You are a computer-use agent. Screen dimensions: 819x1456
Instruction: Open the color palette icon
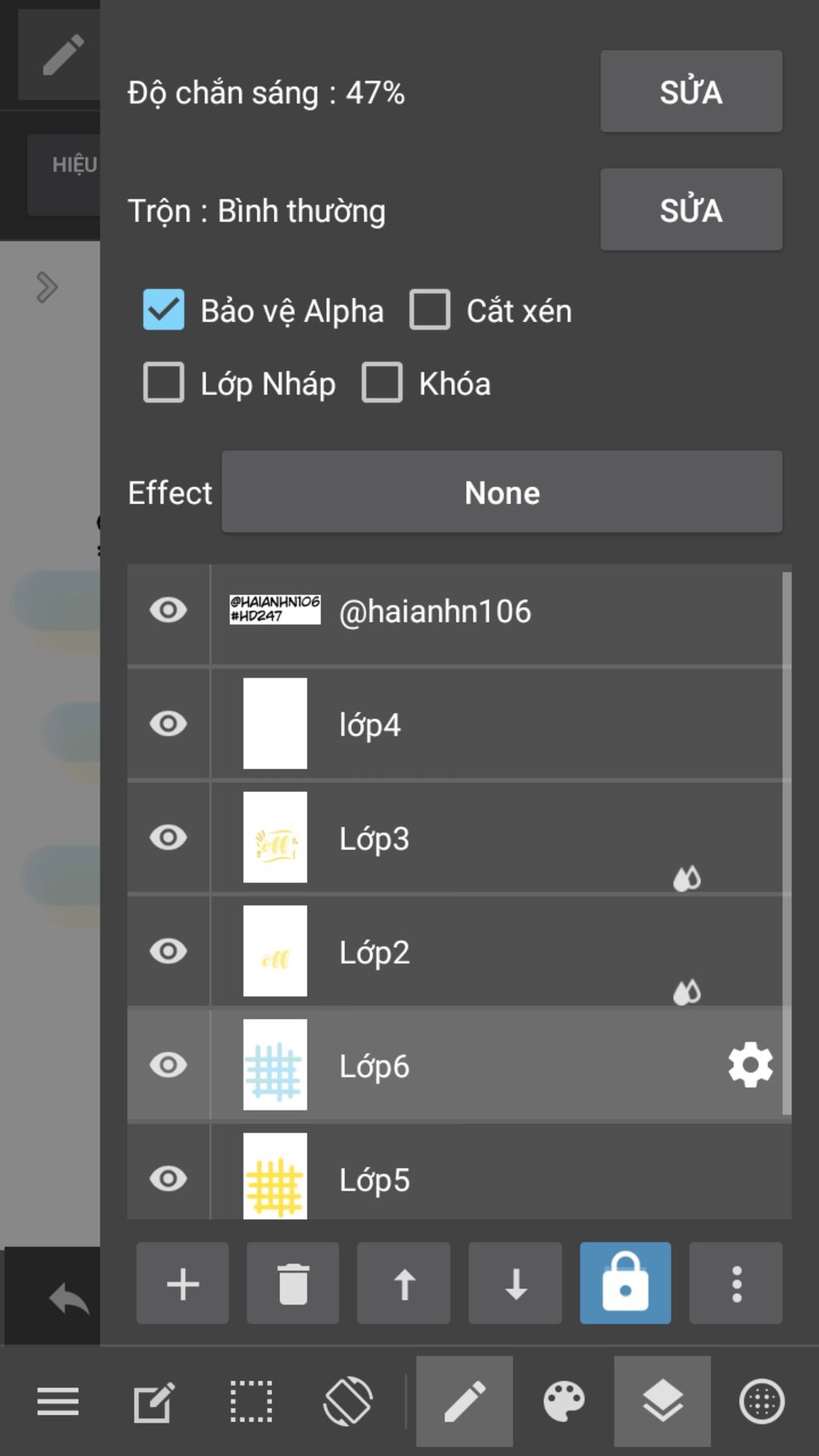(x=564, y=1402)
